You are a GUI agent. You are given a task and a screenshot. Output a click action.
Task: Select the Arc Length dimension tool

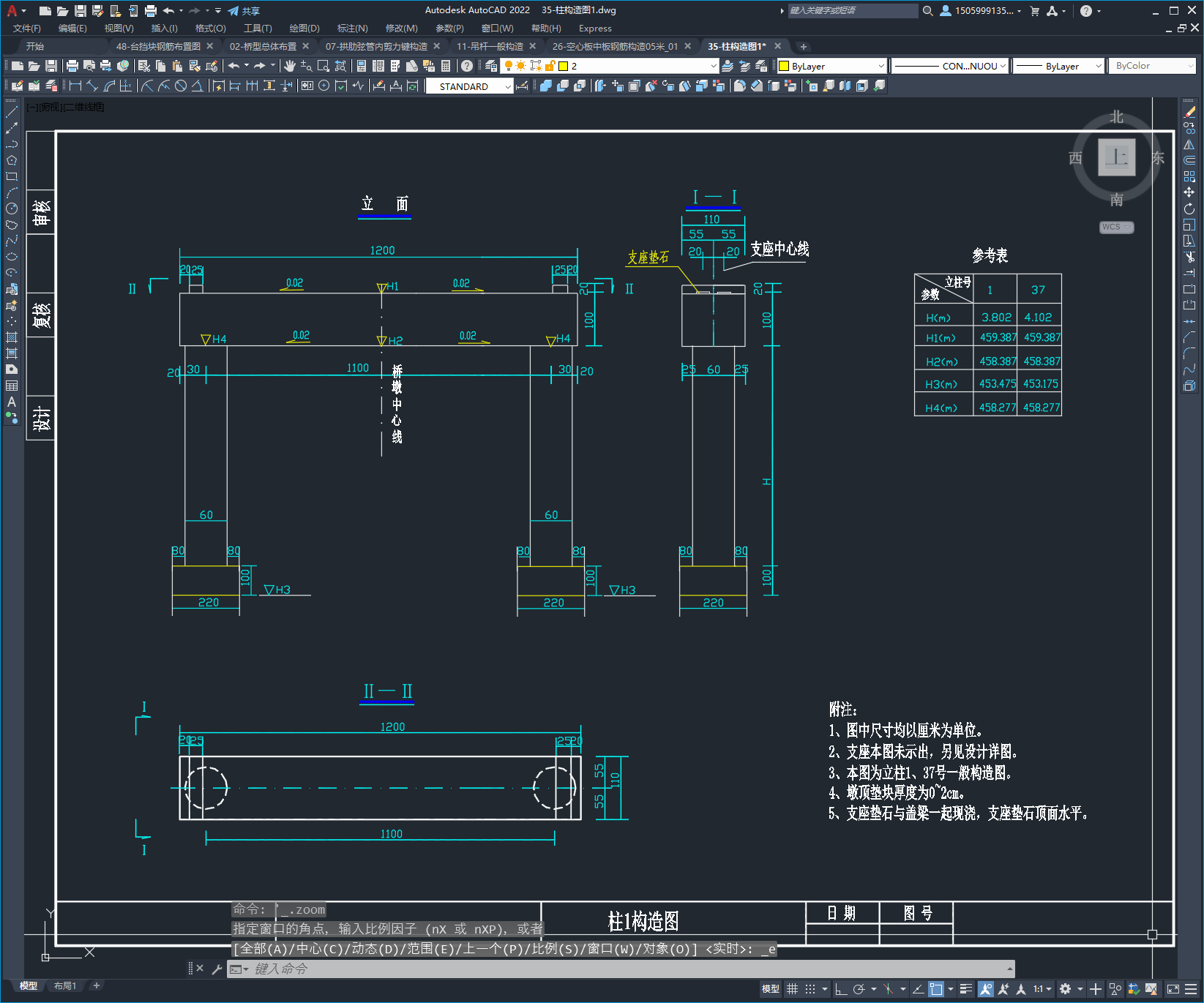click(x=109, y=86)
